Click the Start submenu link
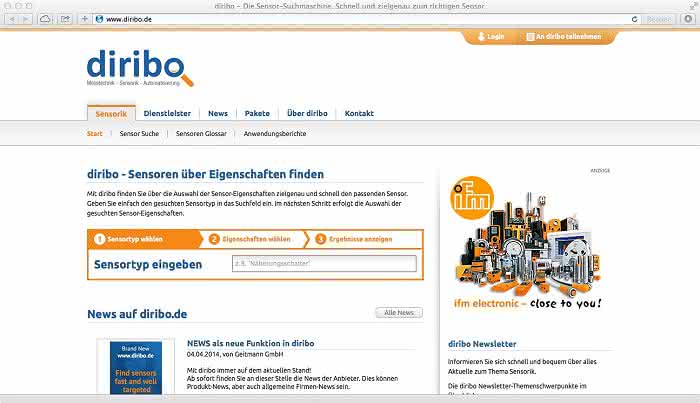Screen dimensions: 700x403 (95, 133)
